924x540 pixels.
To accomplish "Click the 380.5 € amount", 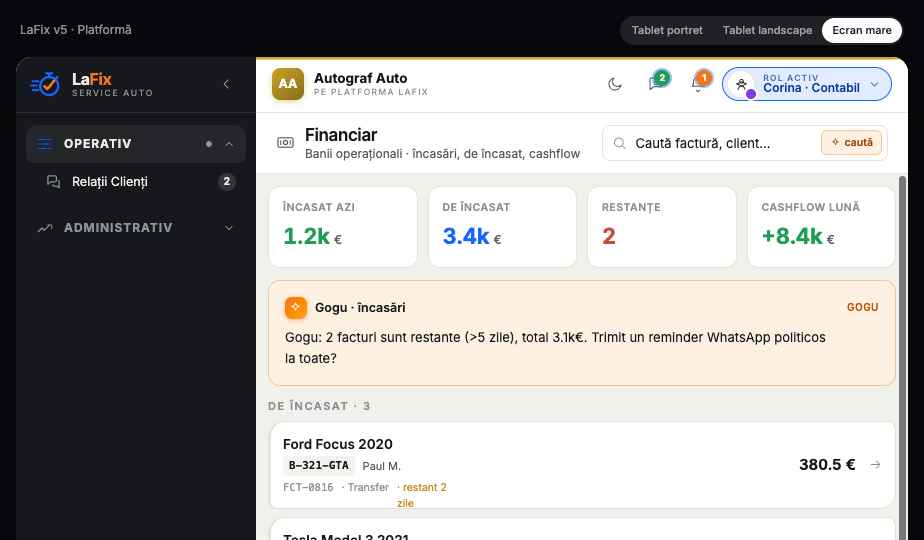I will coord(827,465).
